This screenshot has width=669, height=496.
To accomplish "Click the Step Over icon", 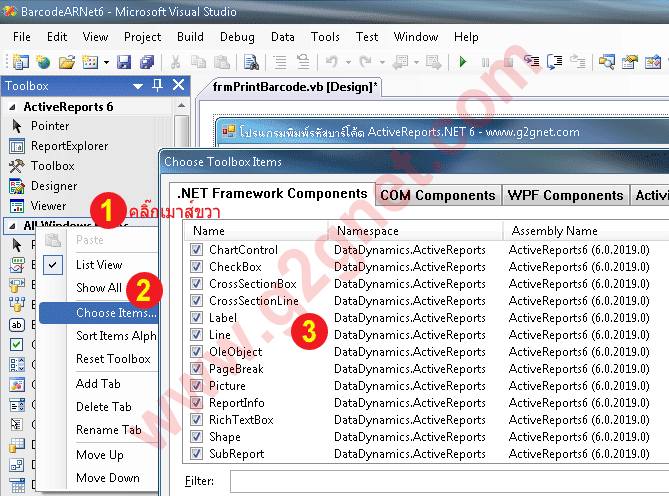I will (555, 62).
